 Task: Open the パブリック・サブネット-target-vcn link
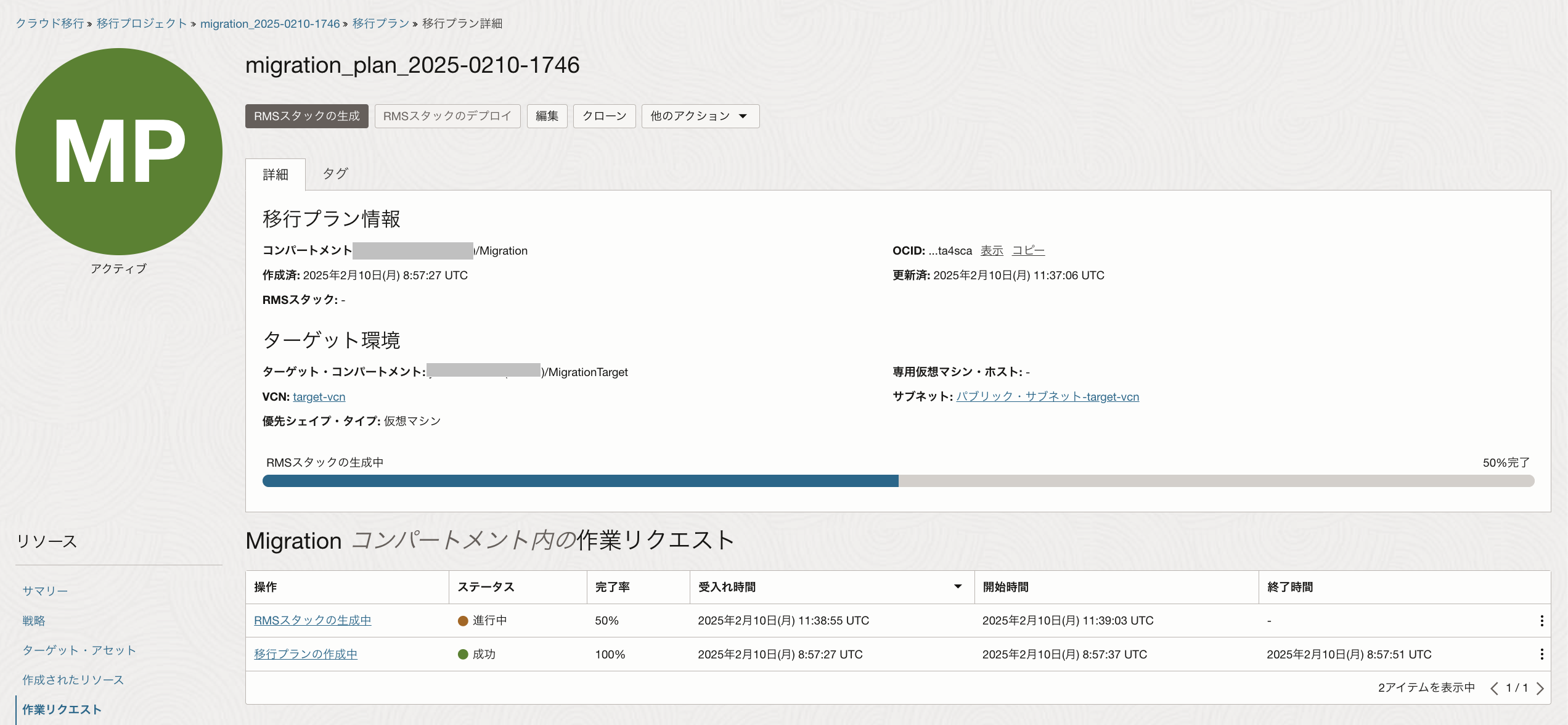click(x=1047, y=396)
